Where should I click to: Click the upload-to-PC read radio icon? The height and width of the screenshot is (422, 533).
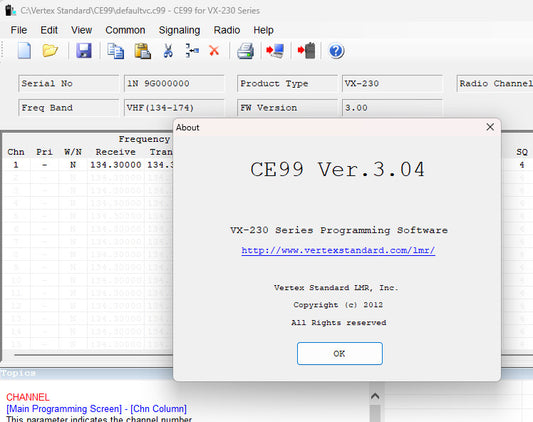tap(275, 51)
